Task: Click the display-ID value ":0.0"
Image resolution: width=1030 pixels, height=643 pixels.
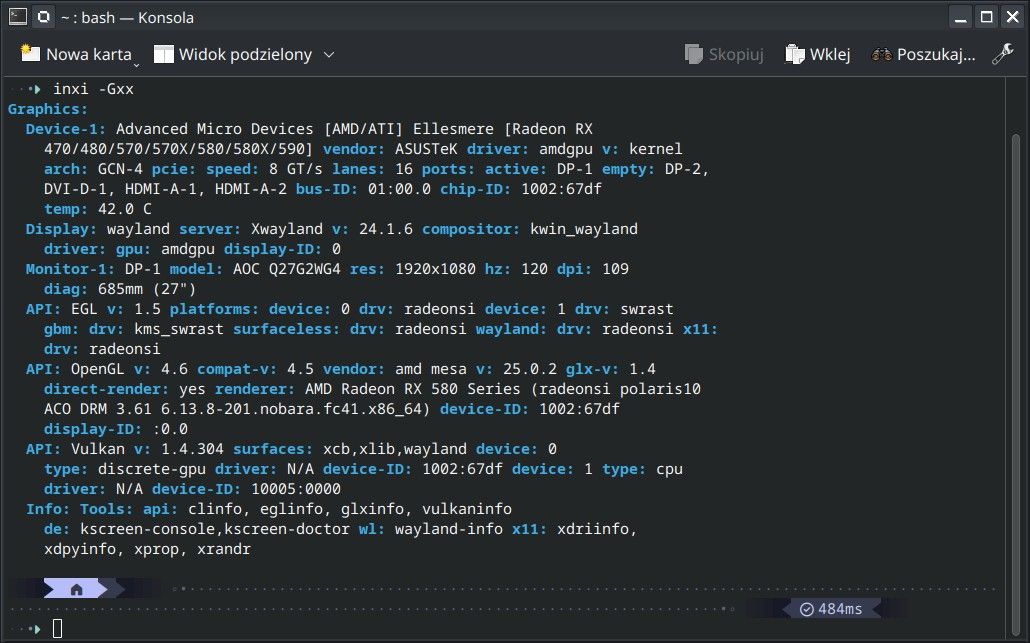Action: (170, 429)
